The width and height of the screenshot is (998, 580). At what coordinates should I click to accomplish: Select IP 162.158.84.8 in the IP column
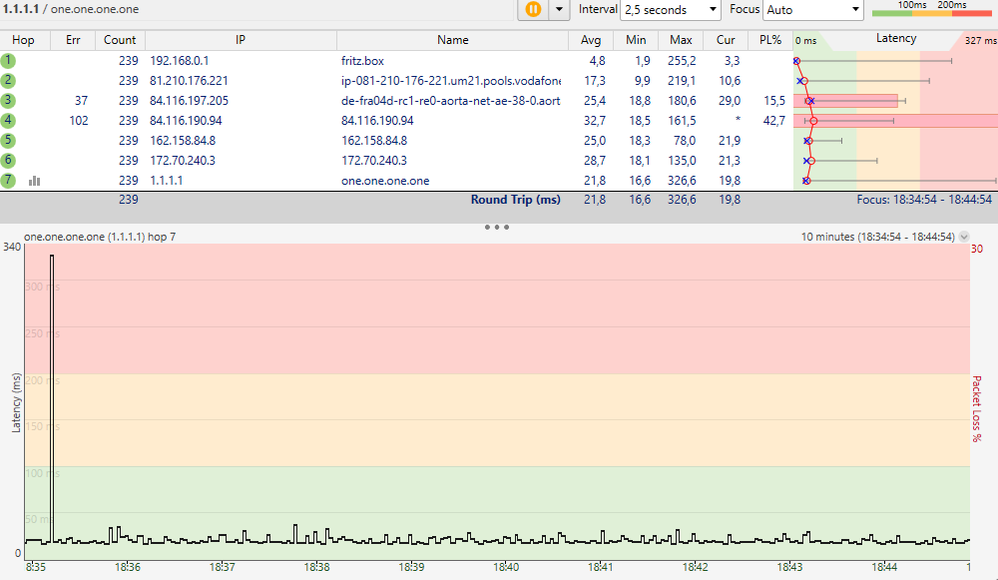[x=183, y=140]
